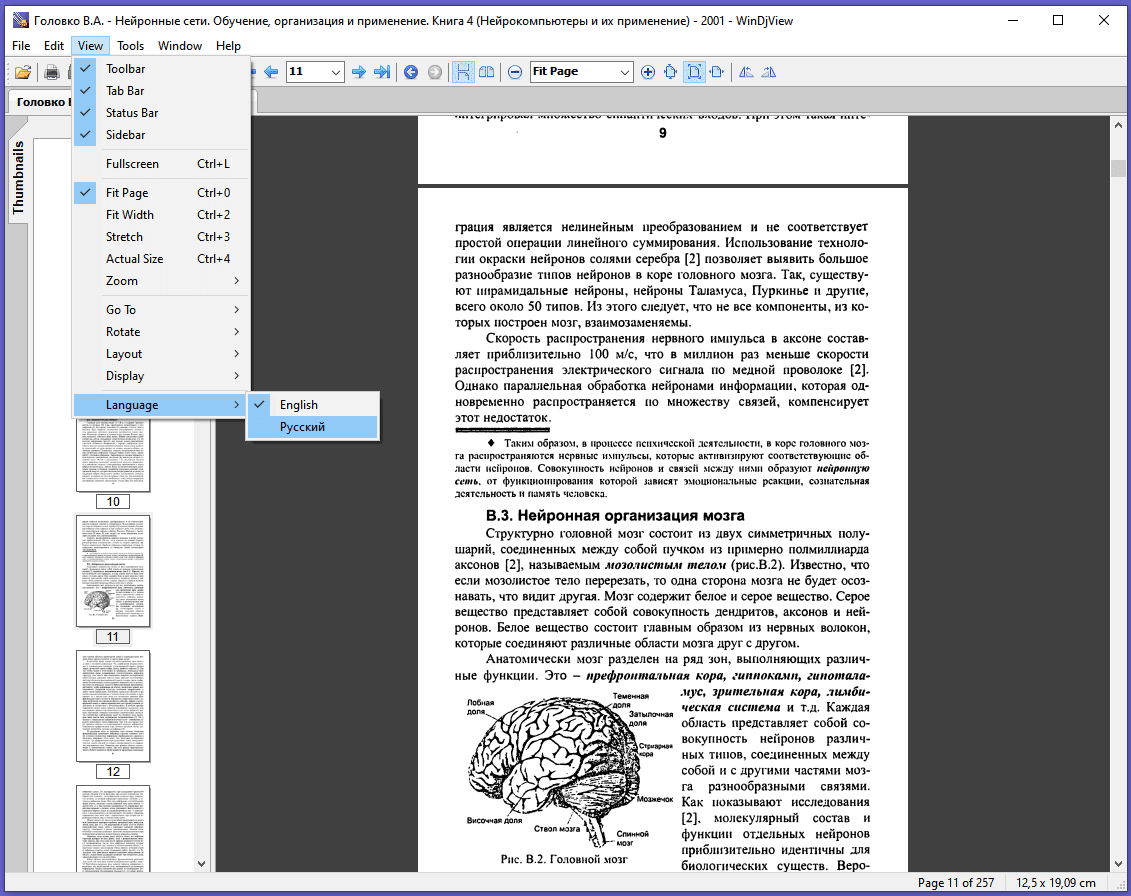Viewport: 1131px width, 896px height.
Task: Jump to last page button
Action: (381, 72)
